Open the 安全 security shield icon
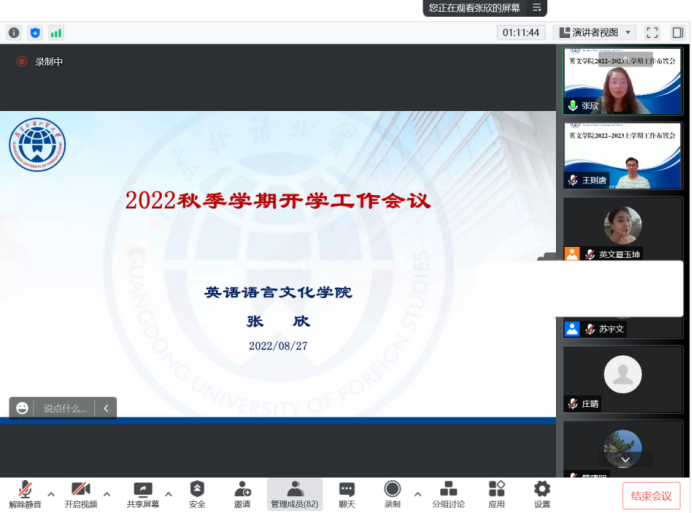This screenshot has height=513, width=692. [197, 494]
